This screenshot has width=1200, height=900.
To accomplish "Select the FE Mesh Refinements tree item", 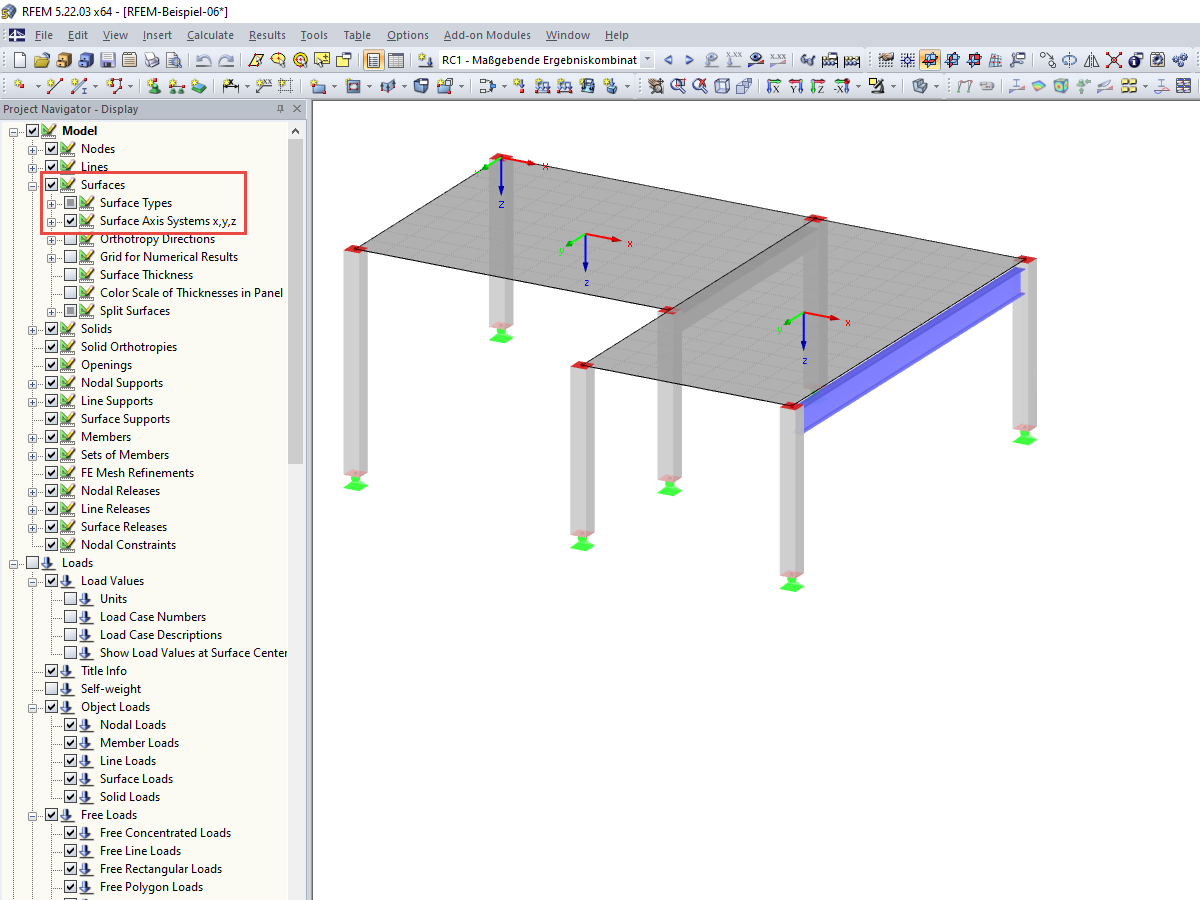I will 137,473.
